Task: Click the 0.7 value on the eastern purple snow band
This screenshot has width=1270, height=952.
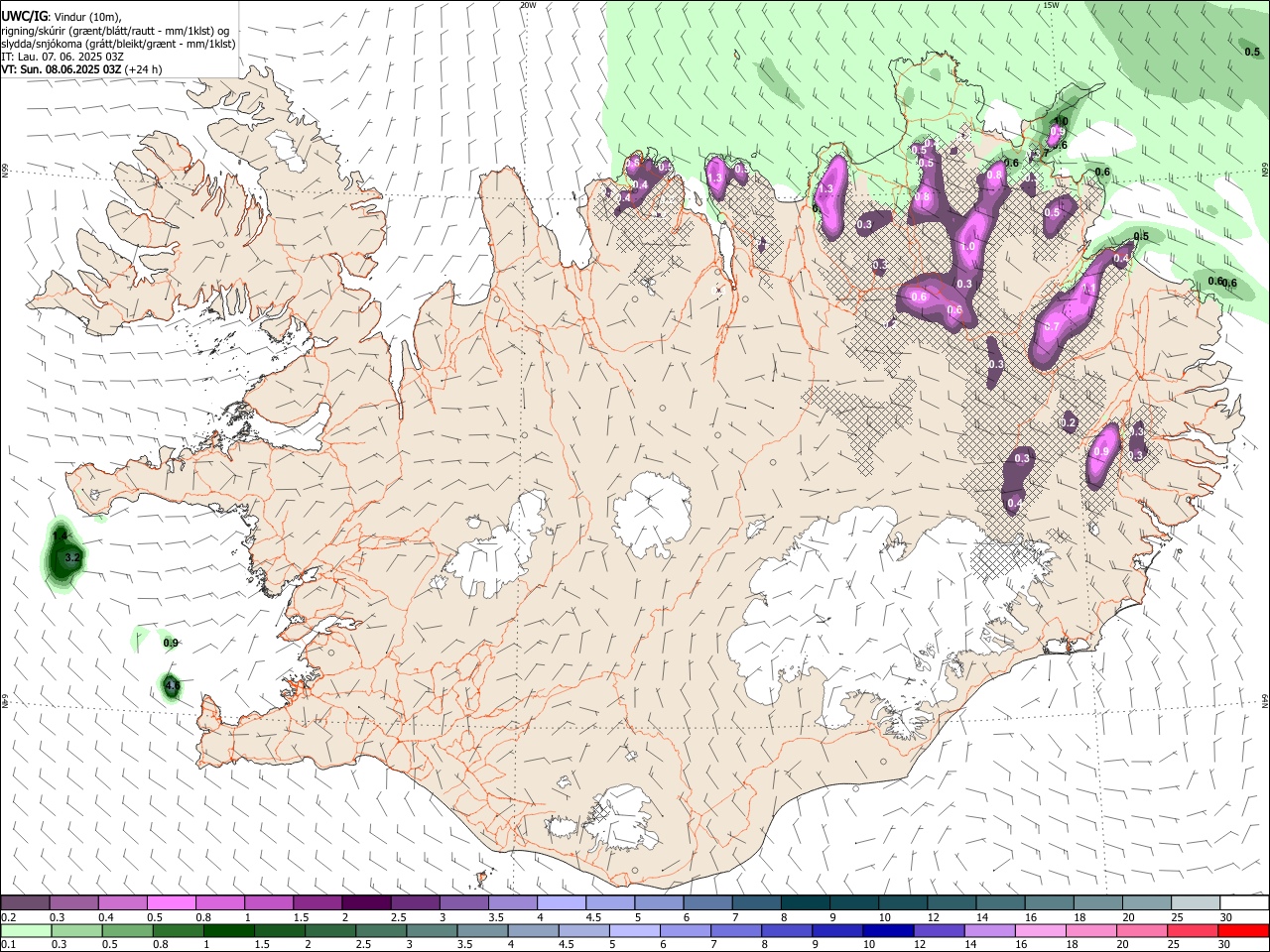Action: pyautogui.click(x=1052, y=326)
